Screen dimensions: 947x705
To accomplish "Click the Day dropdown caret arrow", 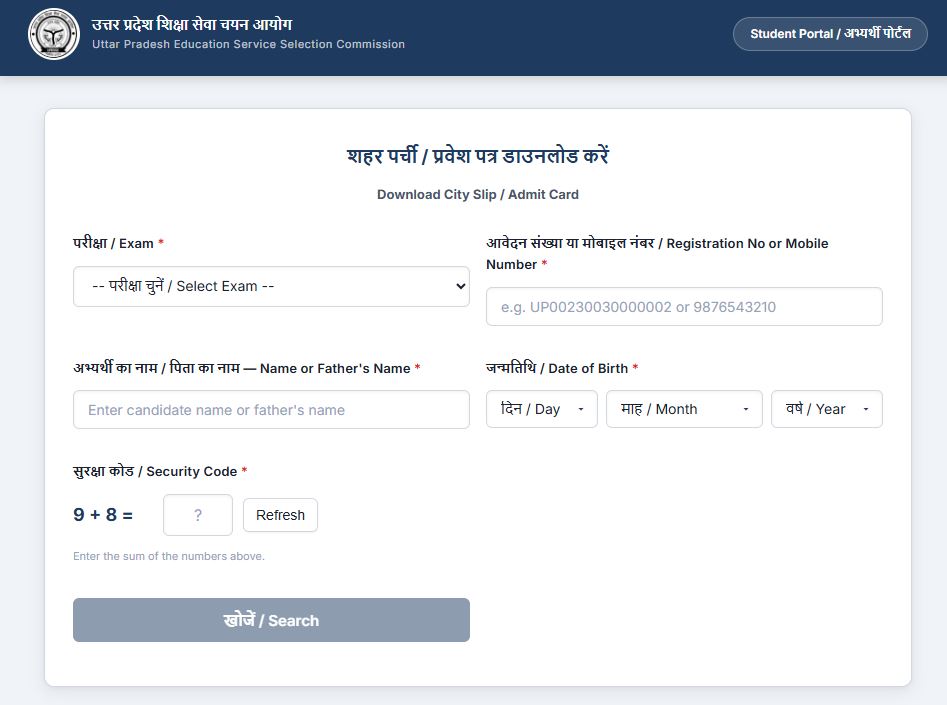I will 581,409.
